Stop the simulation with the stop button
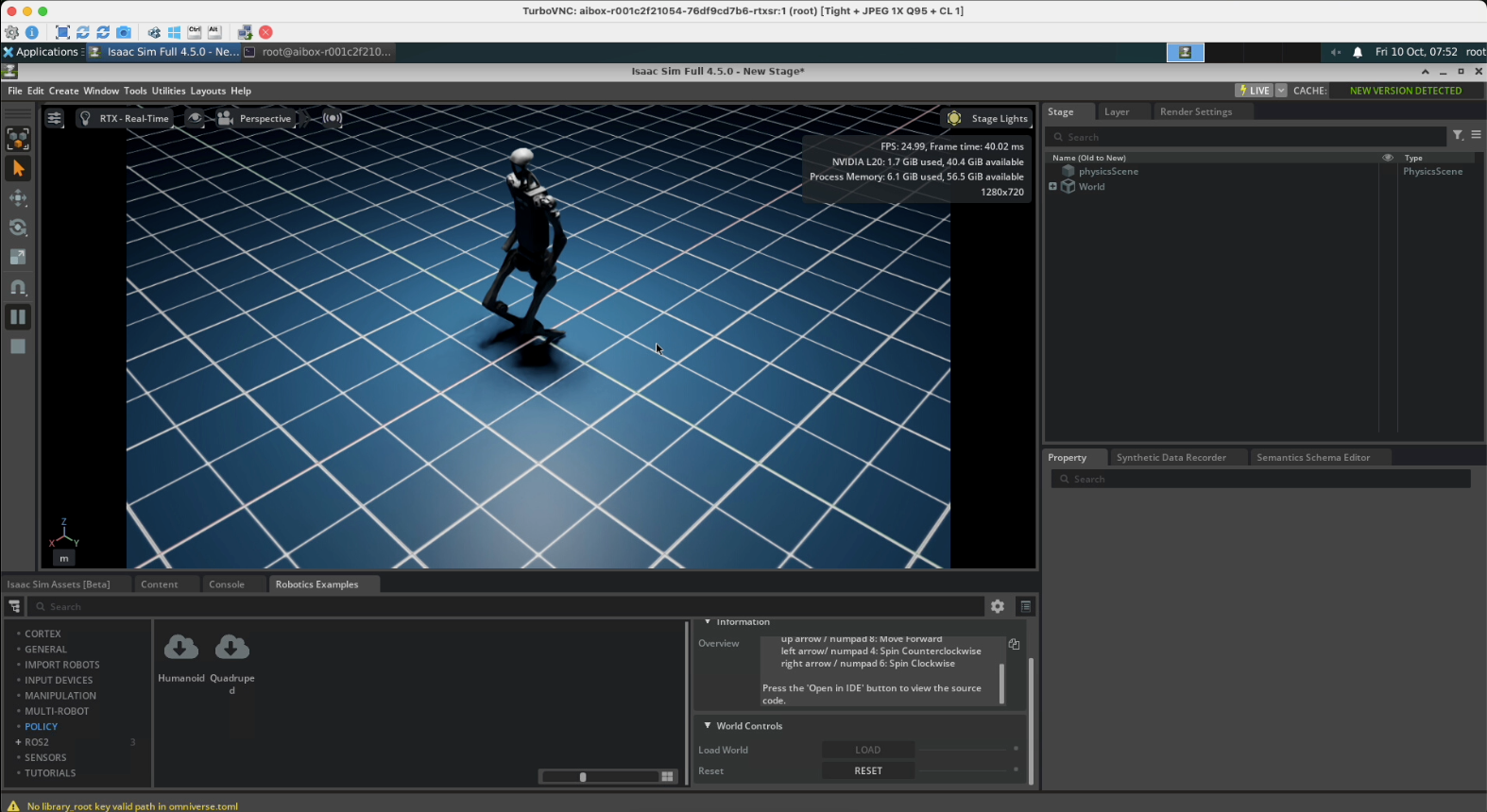Viewport: 1487px width, 812px height. pyautogui.click(x=18, y=347)
